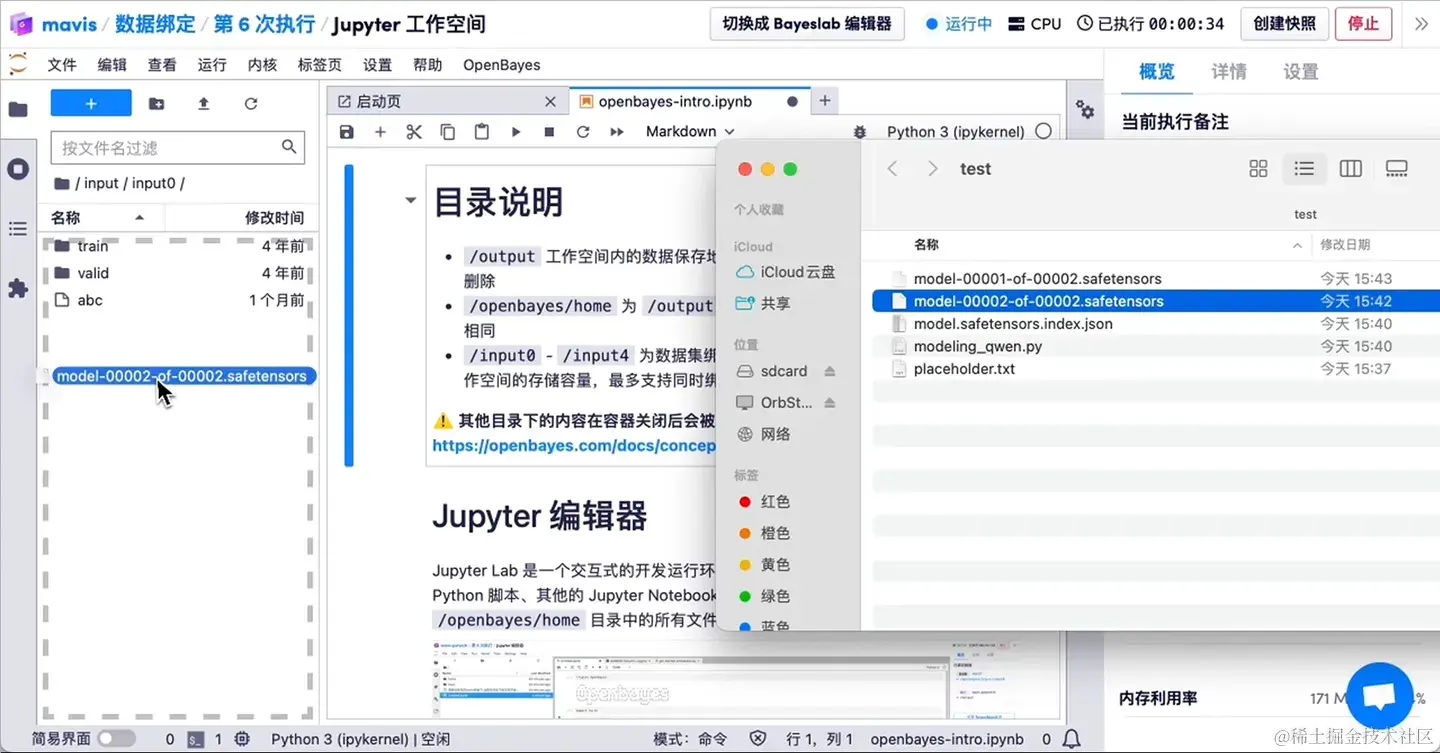Open the property inspector gears icon
The height and width of the screenshot is (753, 1440).
click(1085, 110)
